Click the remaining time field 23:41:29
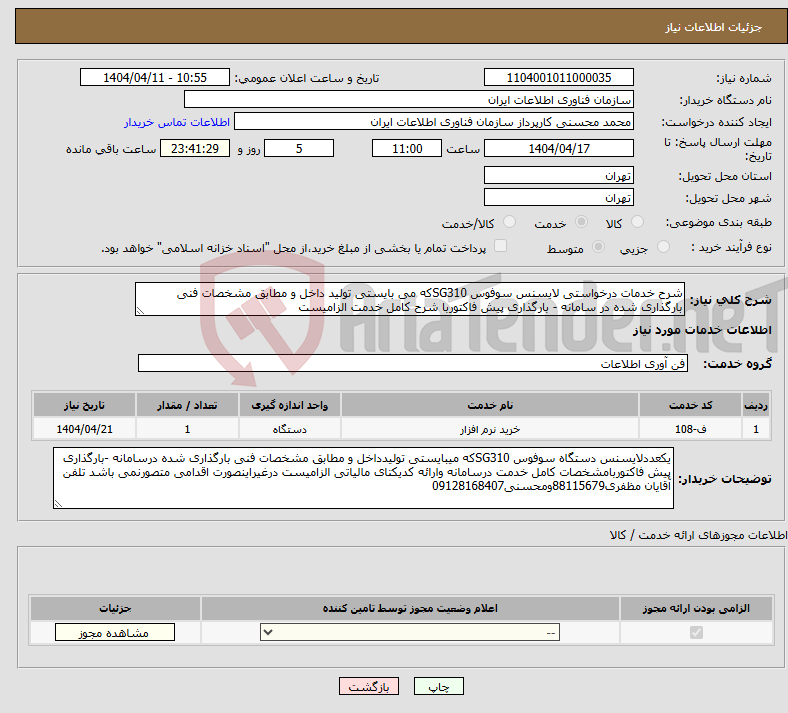 tap(195, 148)
